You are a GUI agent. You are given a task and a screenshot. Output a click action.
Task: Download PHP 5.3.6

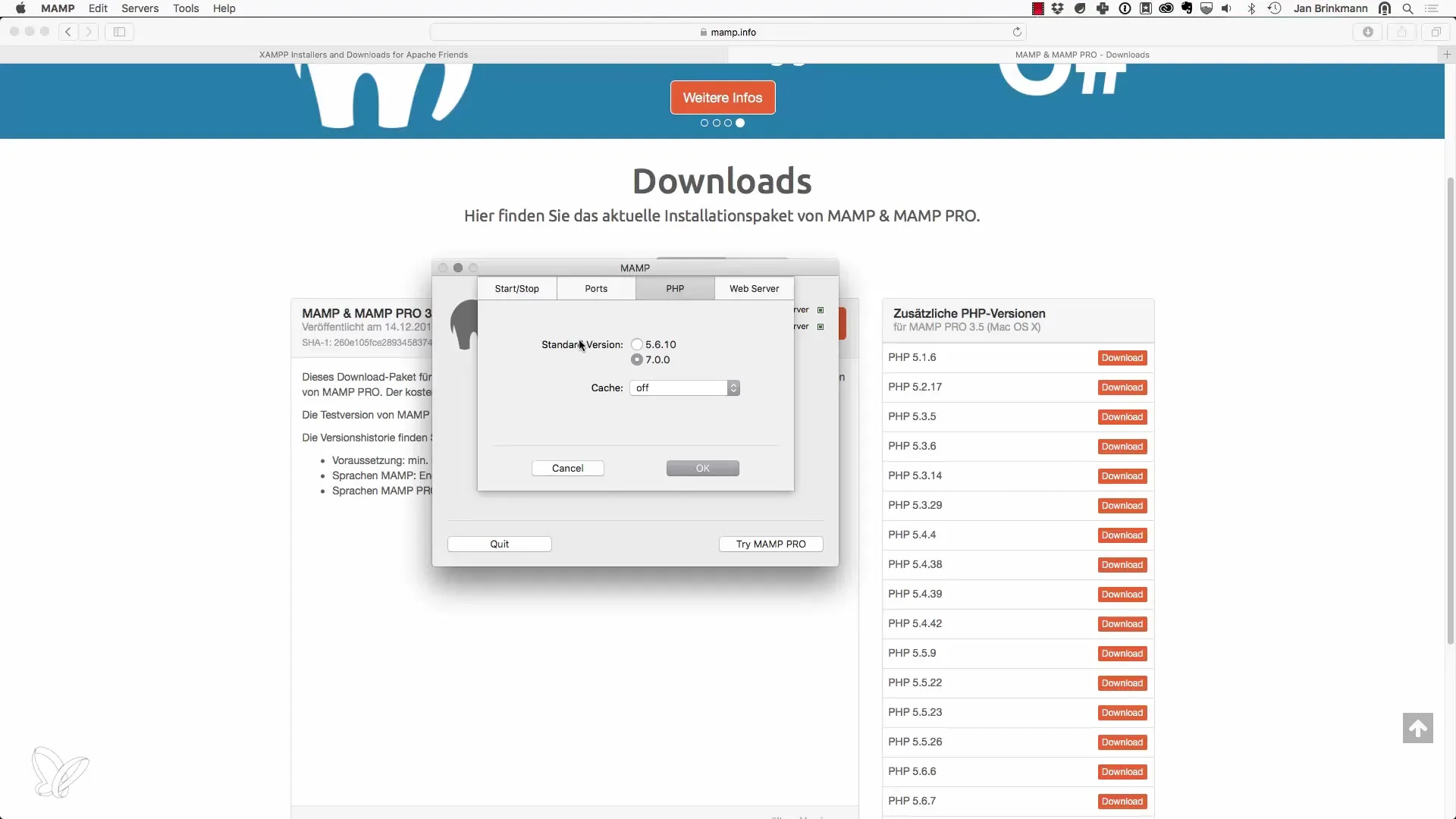click(x=1122, y=447)
